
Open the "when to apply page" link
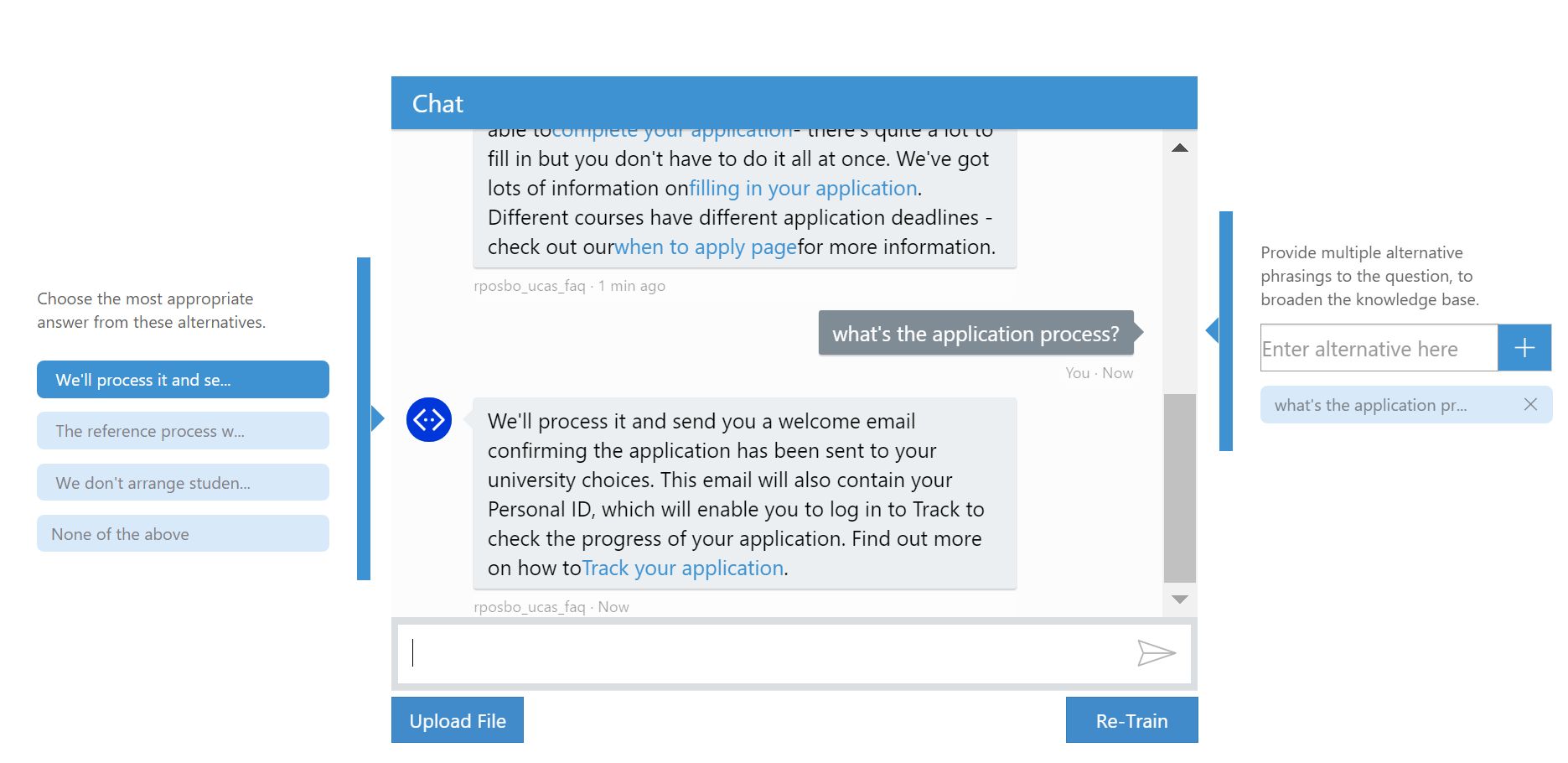tap(706, 247)
